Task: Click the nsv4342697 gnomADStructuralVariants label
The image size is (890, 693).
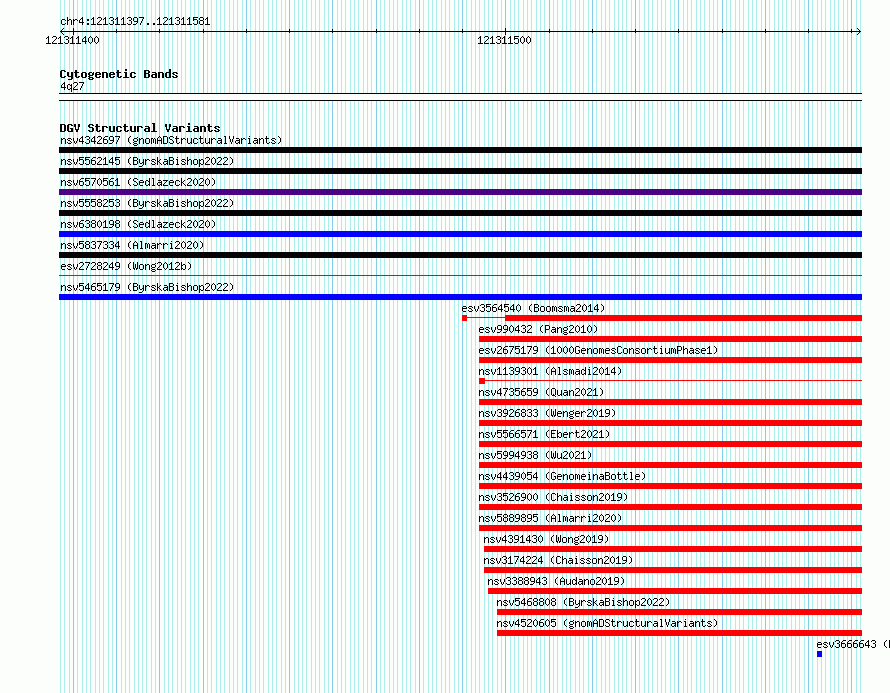Action: coord(171,140)
